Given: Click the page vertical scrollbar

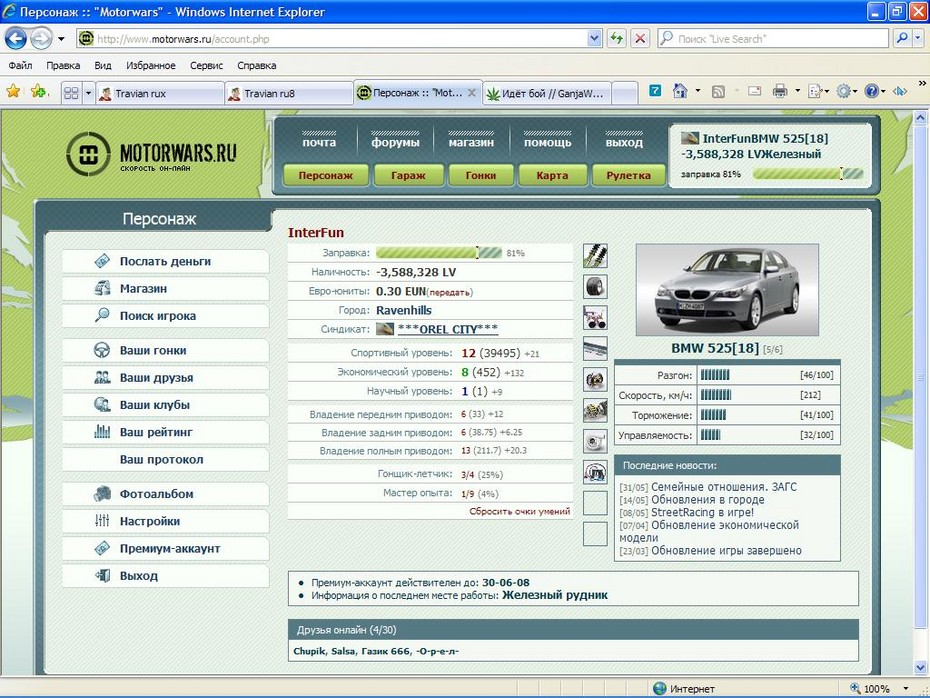Looking at the screenshot, I should tap(921, 393).
